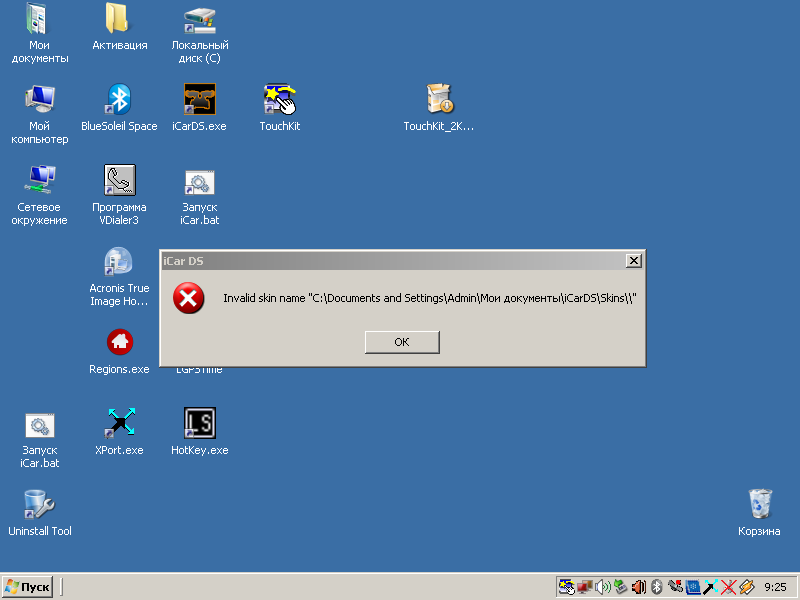This screenshot has width=800, height=600.
Task: Click the gray speaker volume tray icon
Action: (x=603, y=587)
